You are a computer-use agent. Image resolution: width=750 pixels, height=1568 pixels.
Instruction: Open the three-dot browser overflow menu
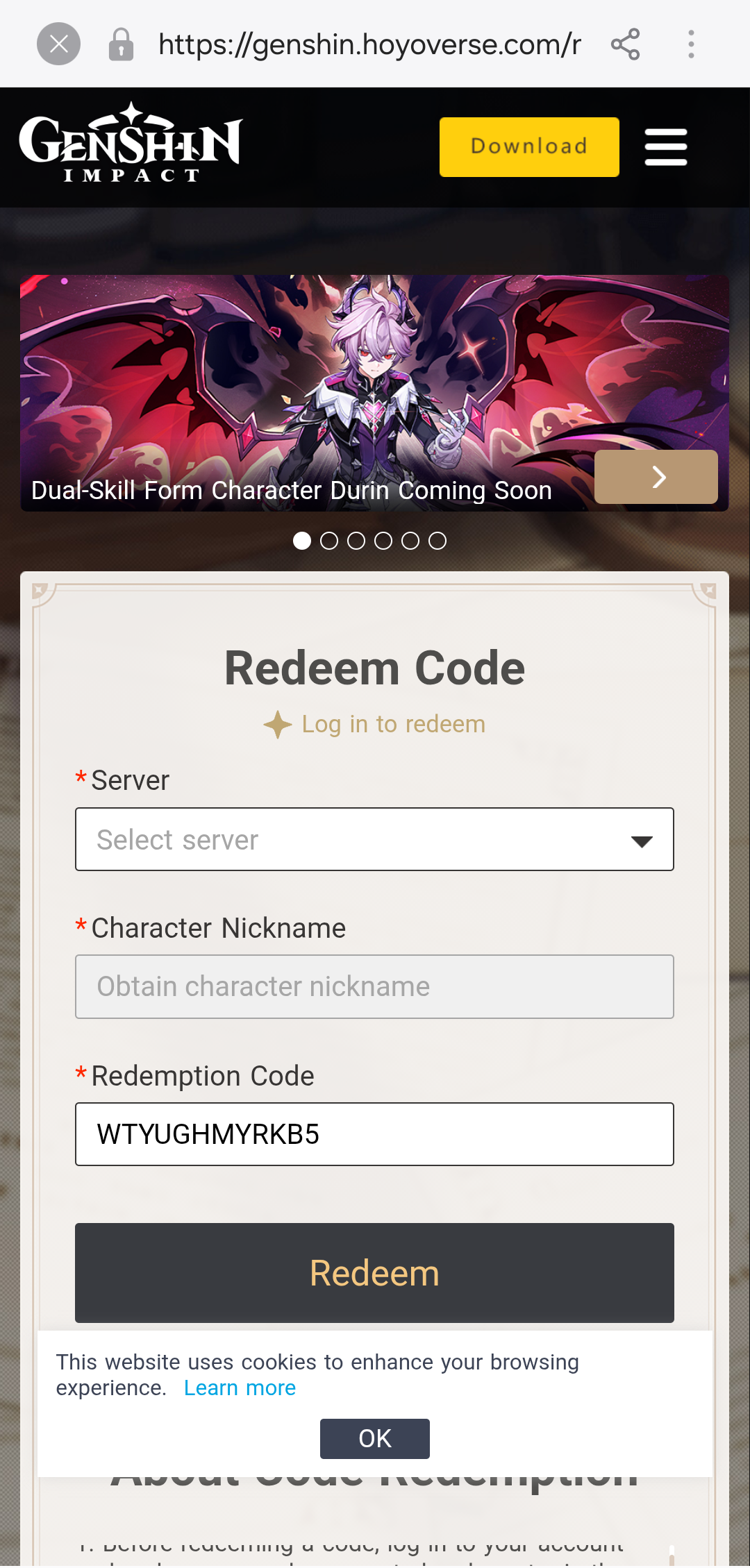tap(691, 44)
